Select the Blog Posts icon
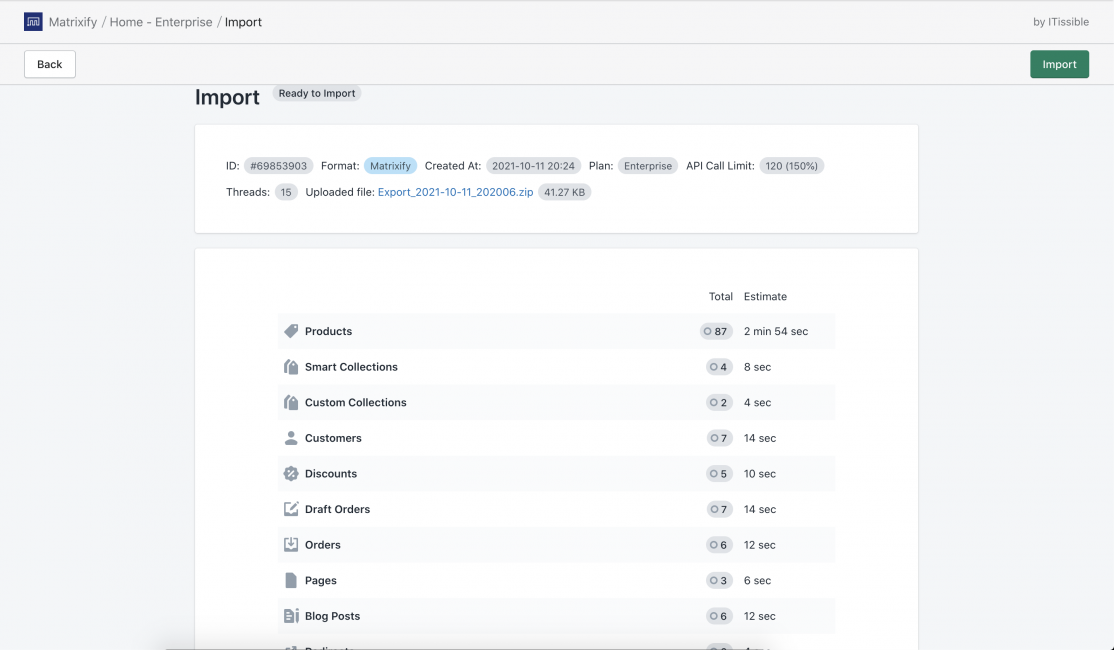This screenshot has height=650, width=1114. point(290,615)
